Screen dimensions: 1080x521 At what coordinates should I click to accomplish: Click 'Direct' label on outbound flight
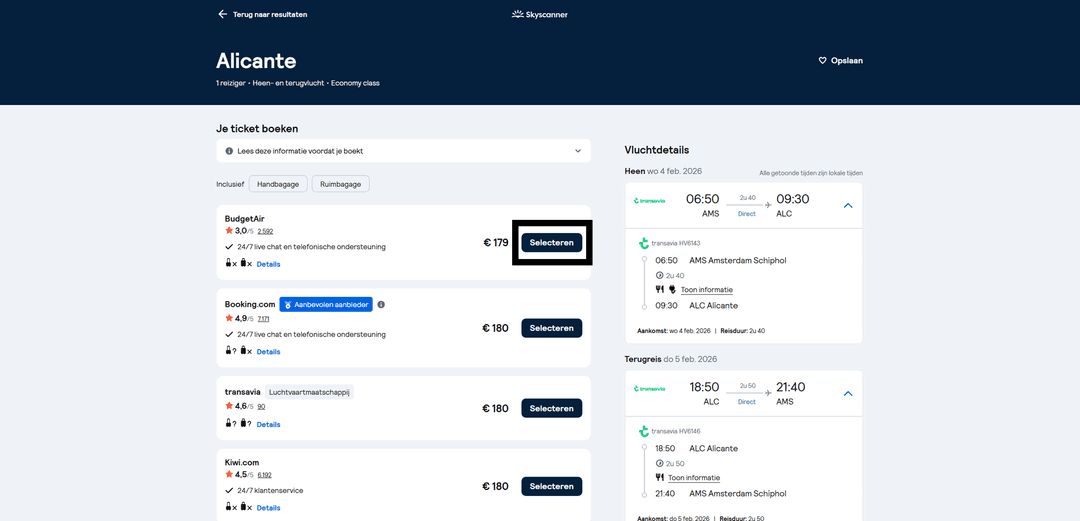[x=747, y=214]
